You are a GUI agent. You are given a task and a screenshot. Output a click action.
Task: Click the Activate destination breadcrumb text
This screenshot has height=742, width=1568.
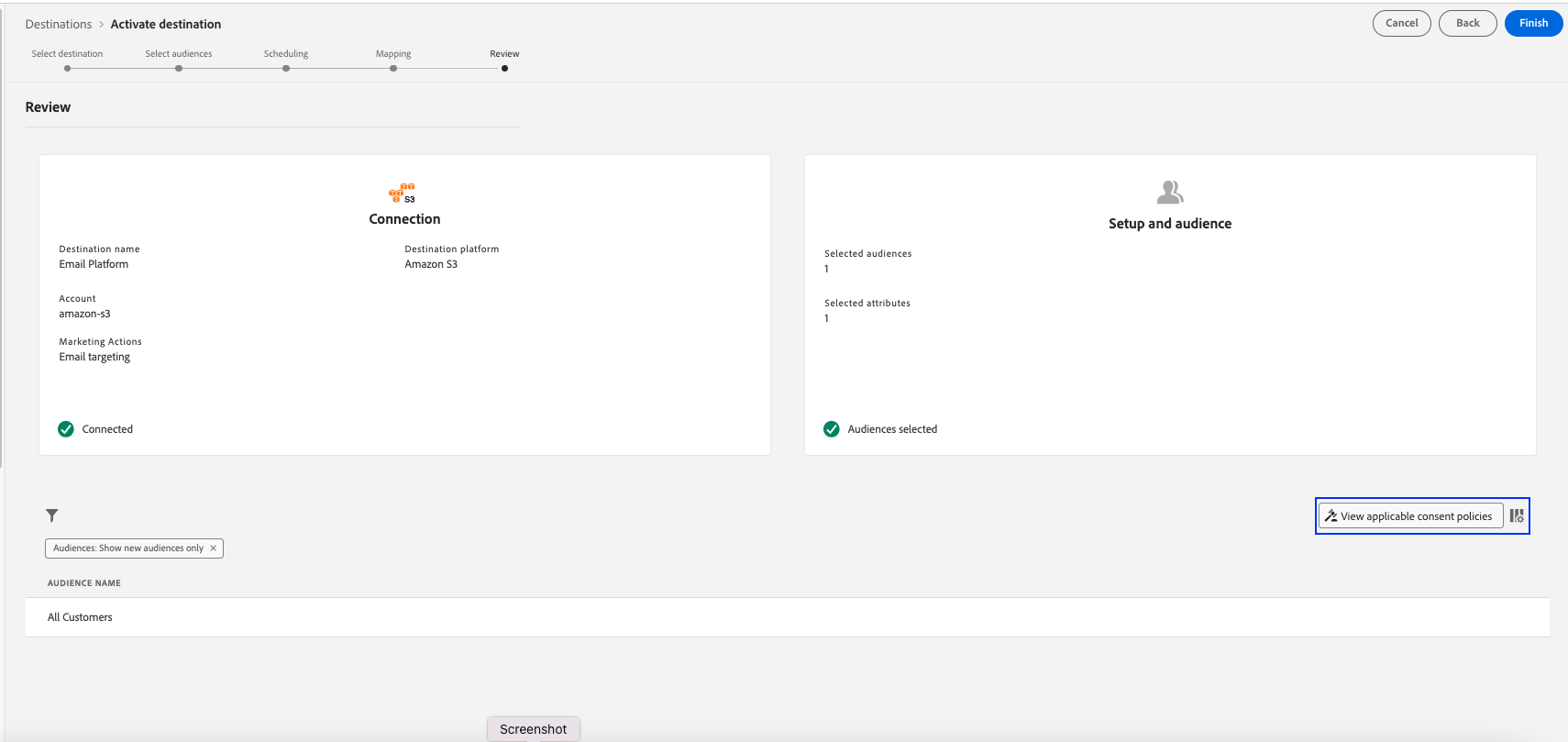(166, 24)
